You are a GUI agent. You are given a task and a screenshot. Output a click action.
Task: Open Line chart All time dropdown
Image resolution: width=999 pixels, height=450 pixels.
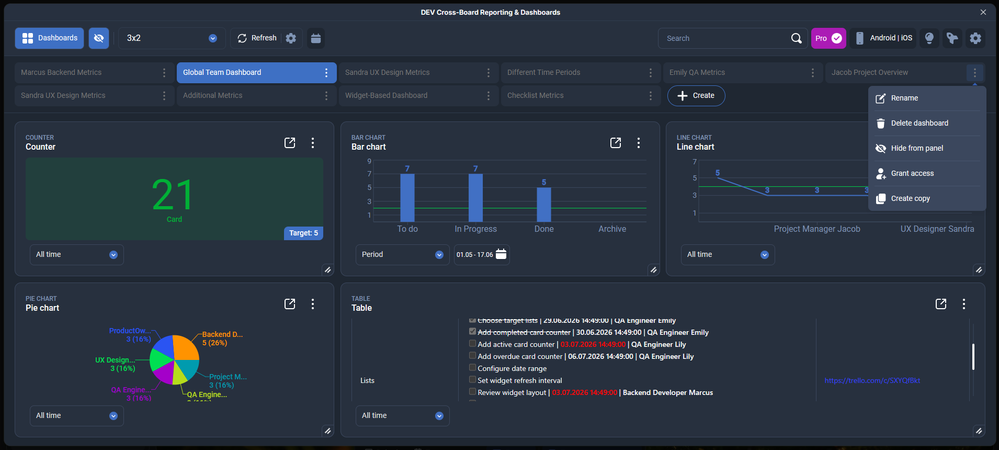pos(728,254)
